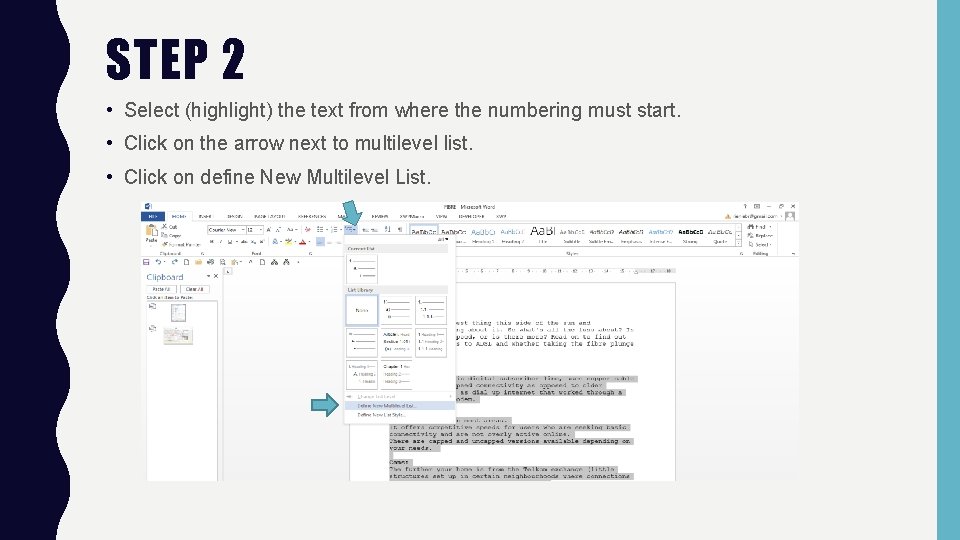Toggle Underline formatting
The height and width of the screenshot is (540, 960).
pos(230,241)
